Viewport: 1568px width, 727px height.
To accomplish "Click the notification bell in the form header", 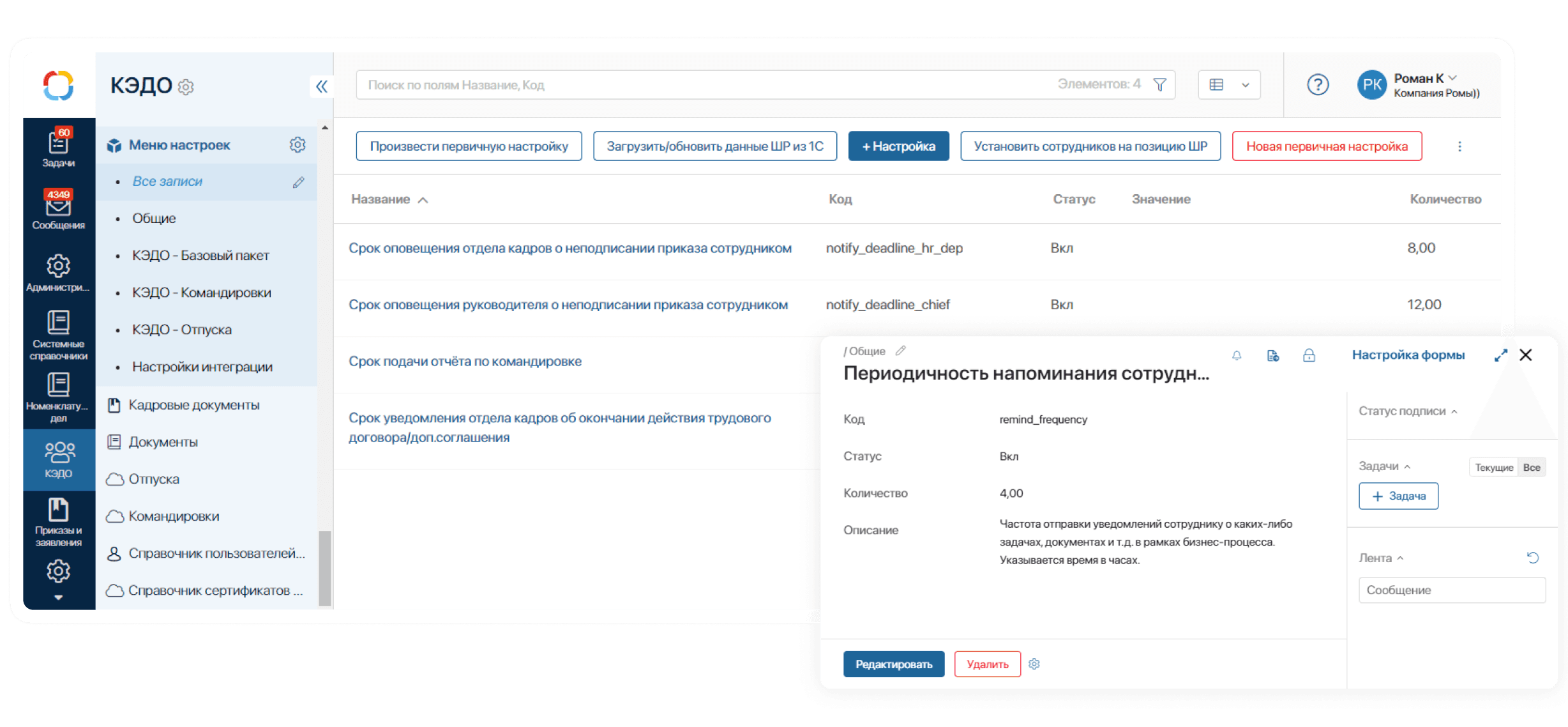I will 1237,355.
